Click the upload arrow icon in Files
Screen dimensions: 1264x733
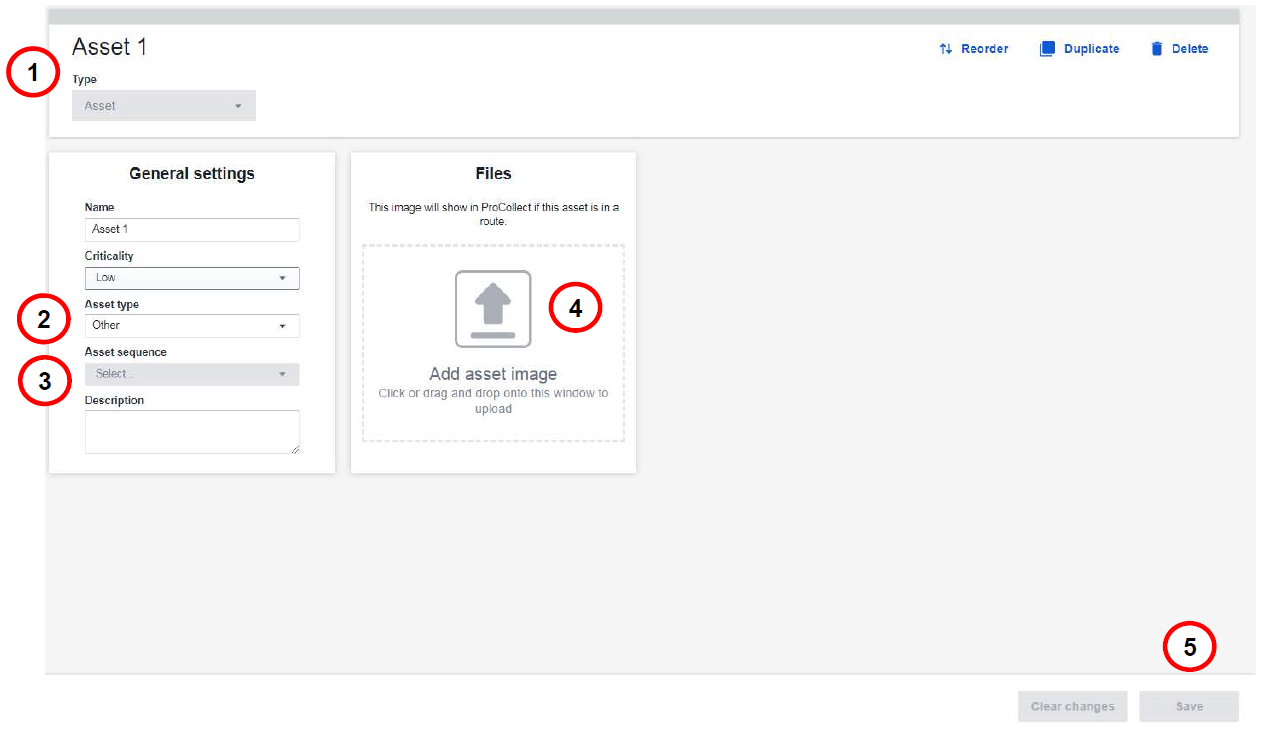point(493,309)
